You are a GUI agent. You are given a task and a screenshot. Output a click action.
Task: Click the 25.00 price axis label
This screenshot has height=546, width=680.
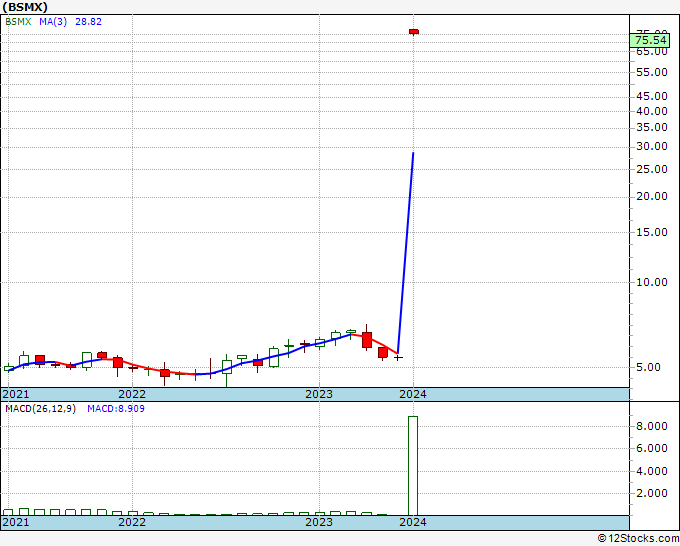pos(651,170)
